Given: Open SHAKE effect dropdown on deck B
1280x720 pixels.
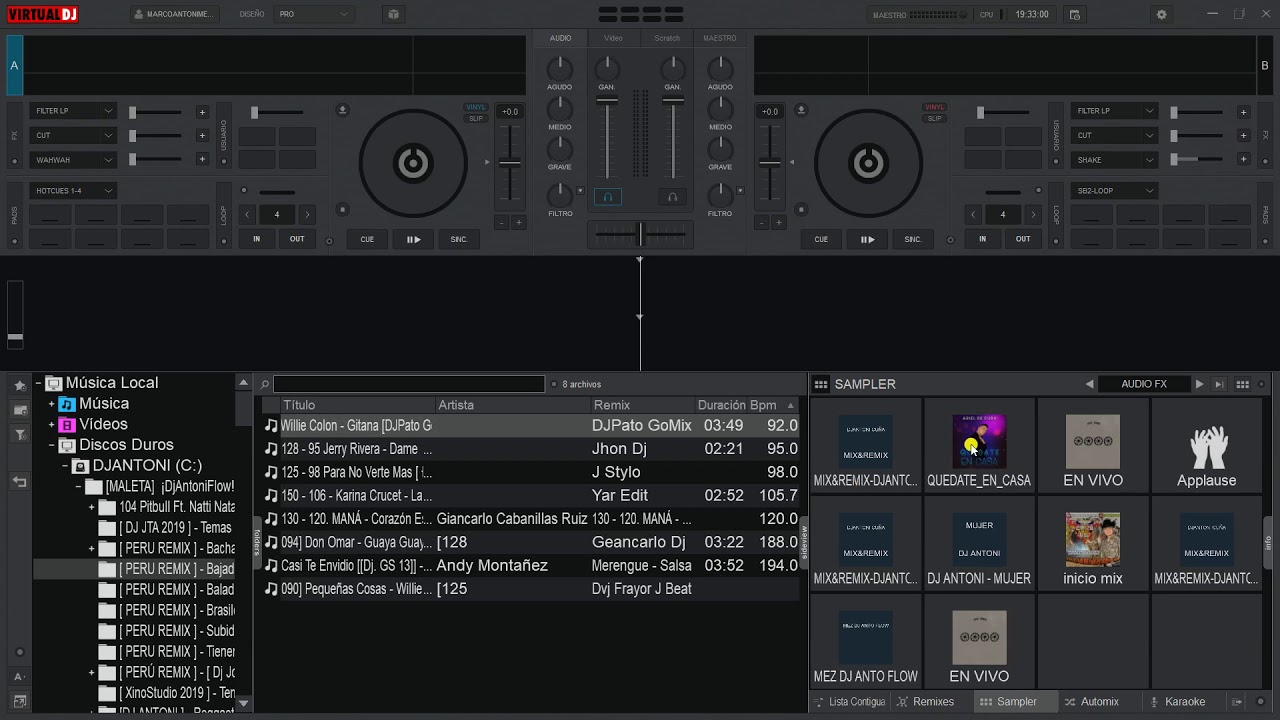Looking at the screenshot, I should point(1114,160).
